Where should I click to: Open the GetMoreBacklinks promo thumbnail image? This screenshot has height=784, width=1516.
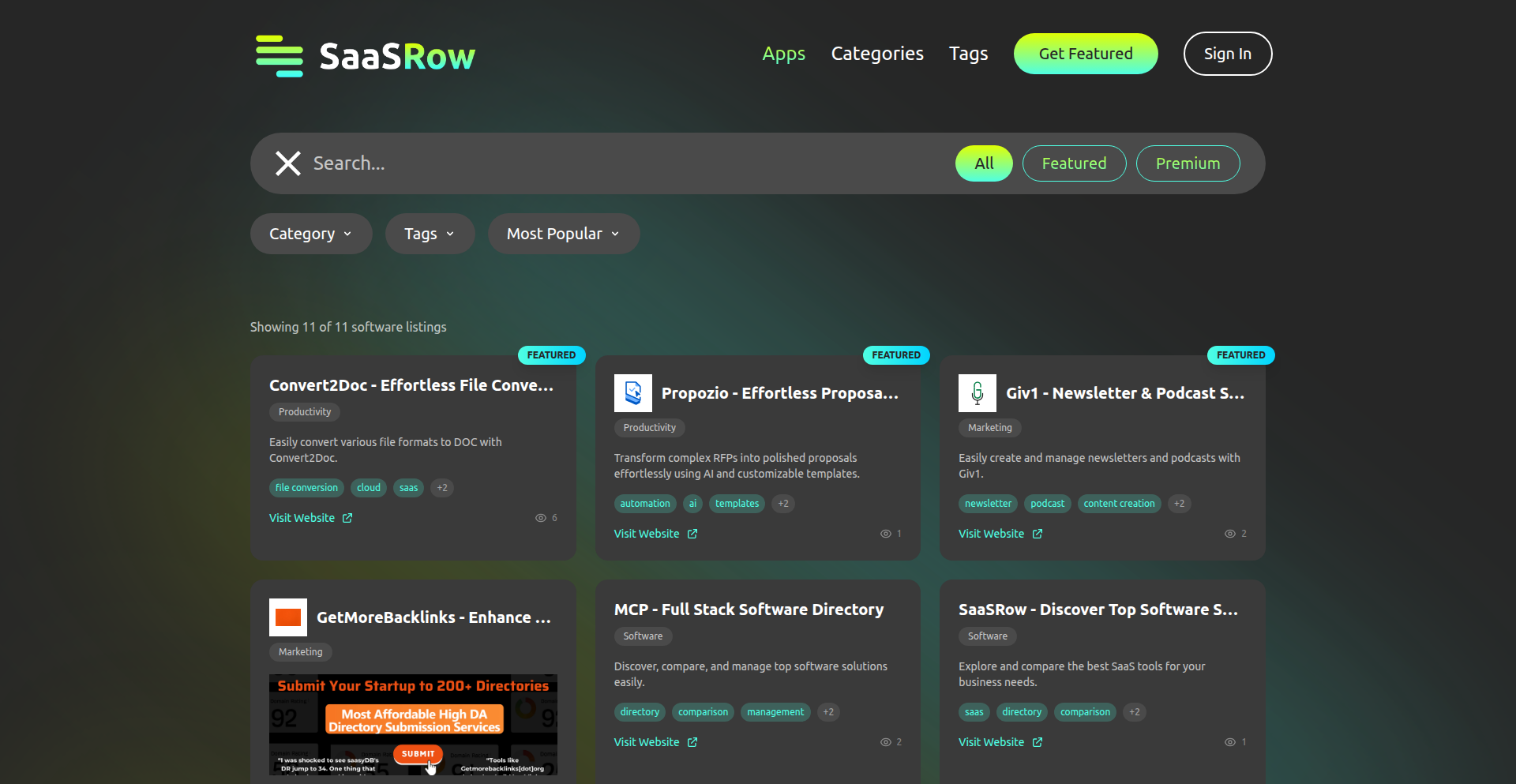413,725
